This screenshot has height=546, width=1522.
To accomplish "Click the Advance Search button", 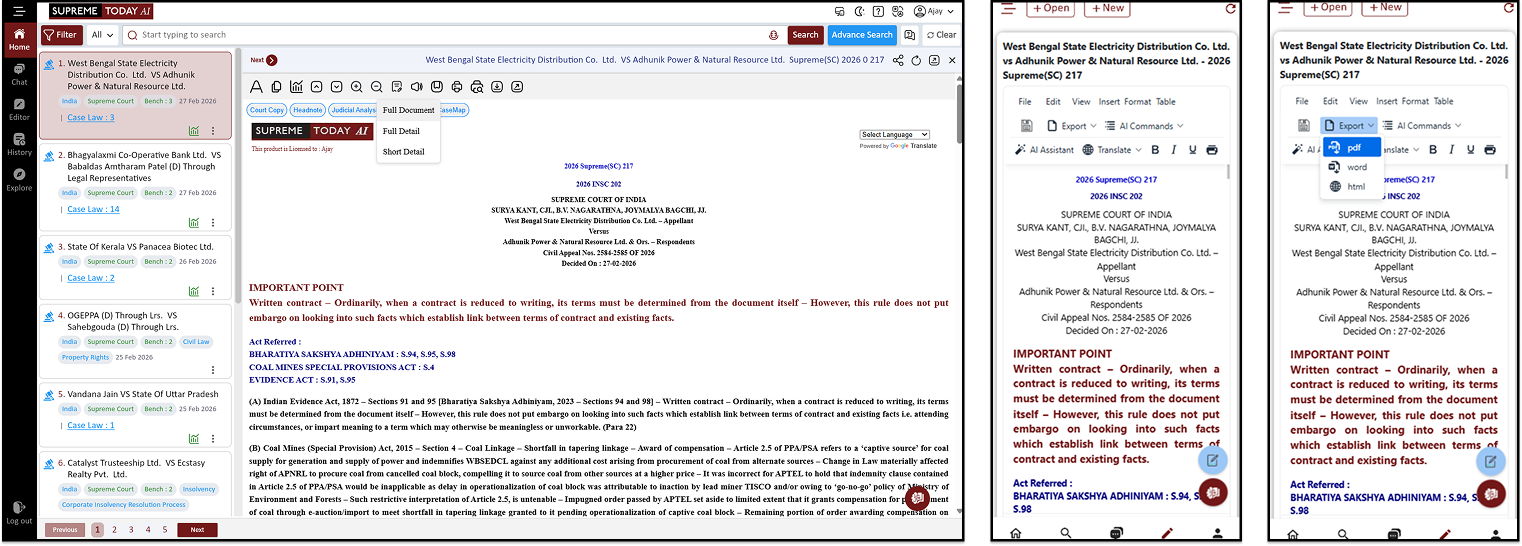I will [862, 35].
